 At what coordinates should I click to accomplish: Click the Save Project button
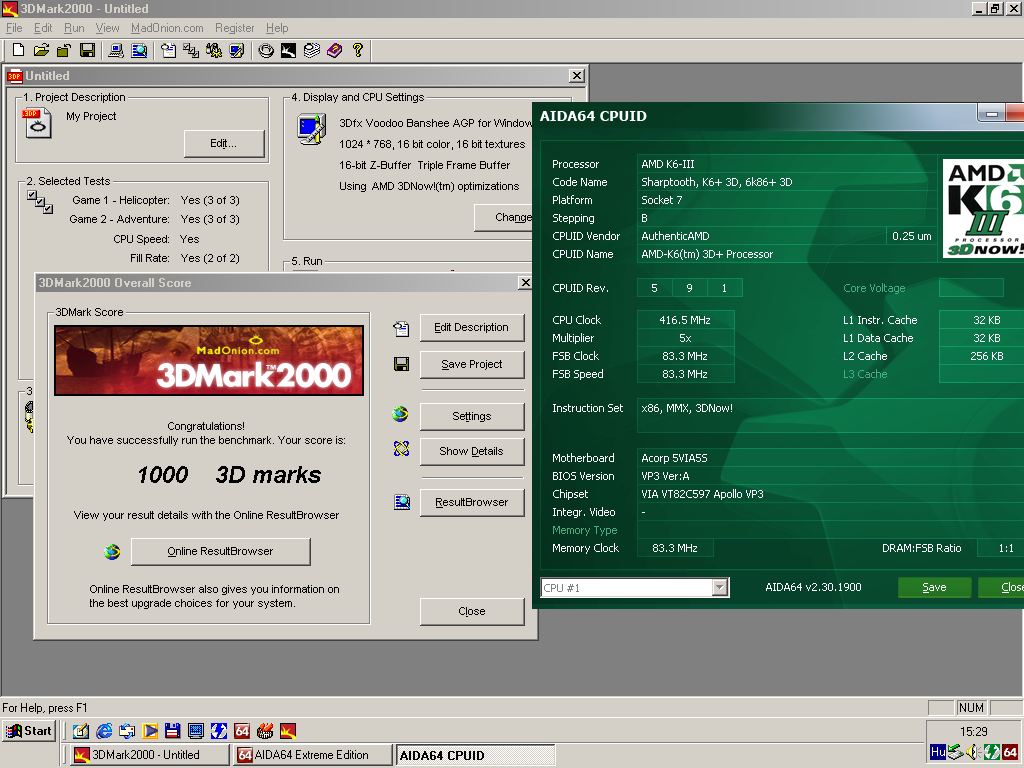[472, 364]
